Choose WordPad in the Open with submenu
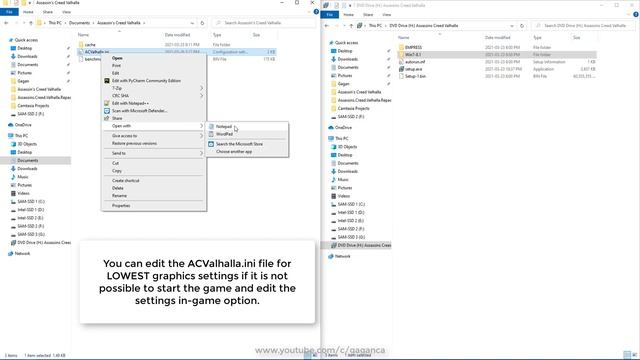This screenshot has height=360, width=640. coord(224,134)
